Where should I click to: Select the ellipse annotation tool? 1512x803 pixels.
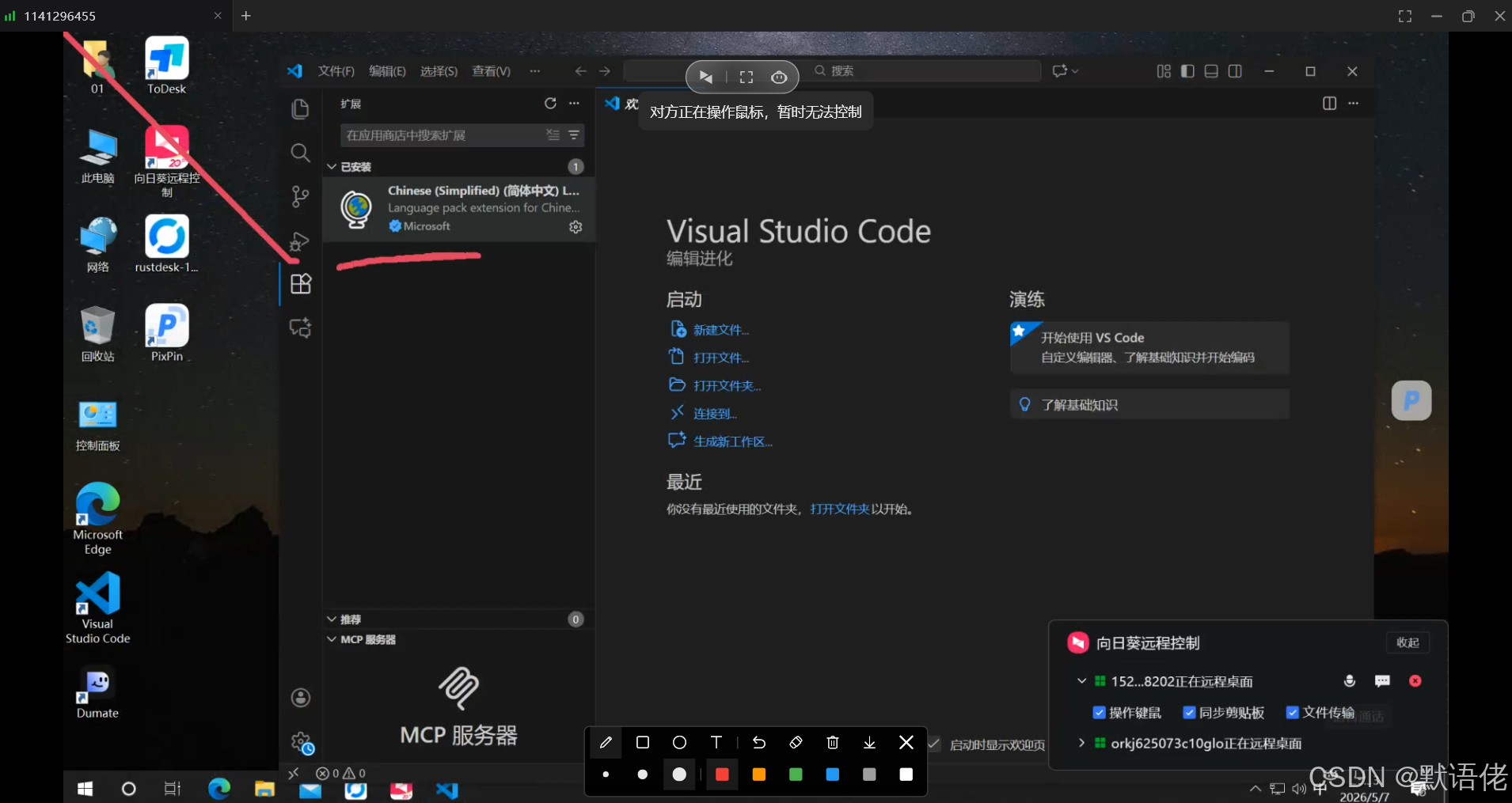click(x=679, y=742)
